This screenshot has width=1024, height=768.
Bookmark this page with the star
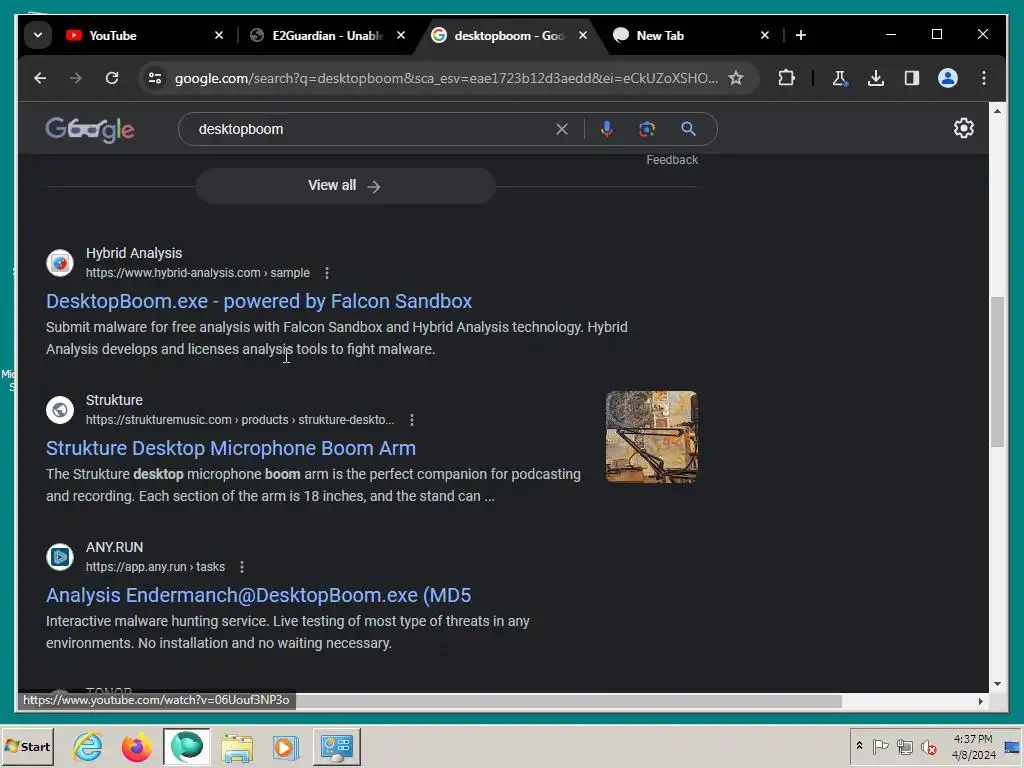(x=736, y=78)
